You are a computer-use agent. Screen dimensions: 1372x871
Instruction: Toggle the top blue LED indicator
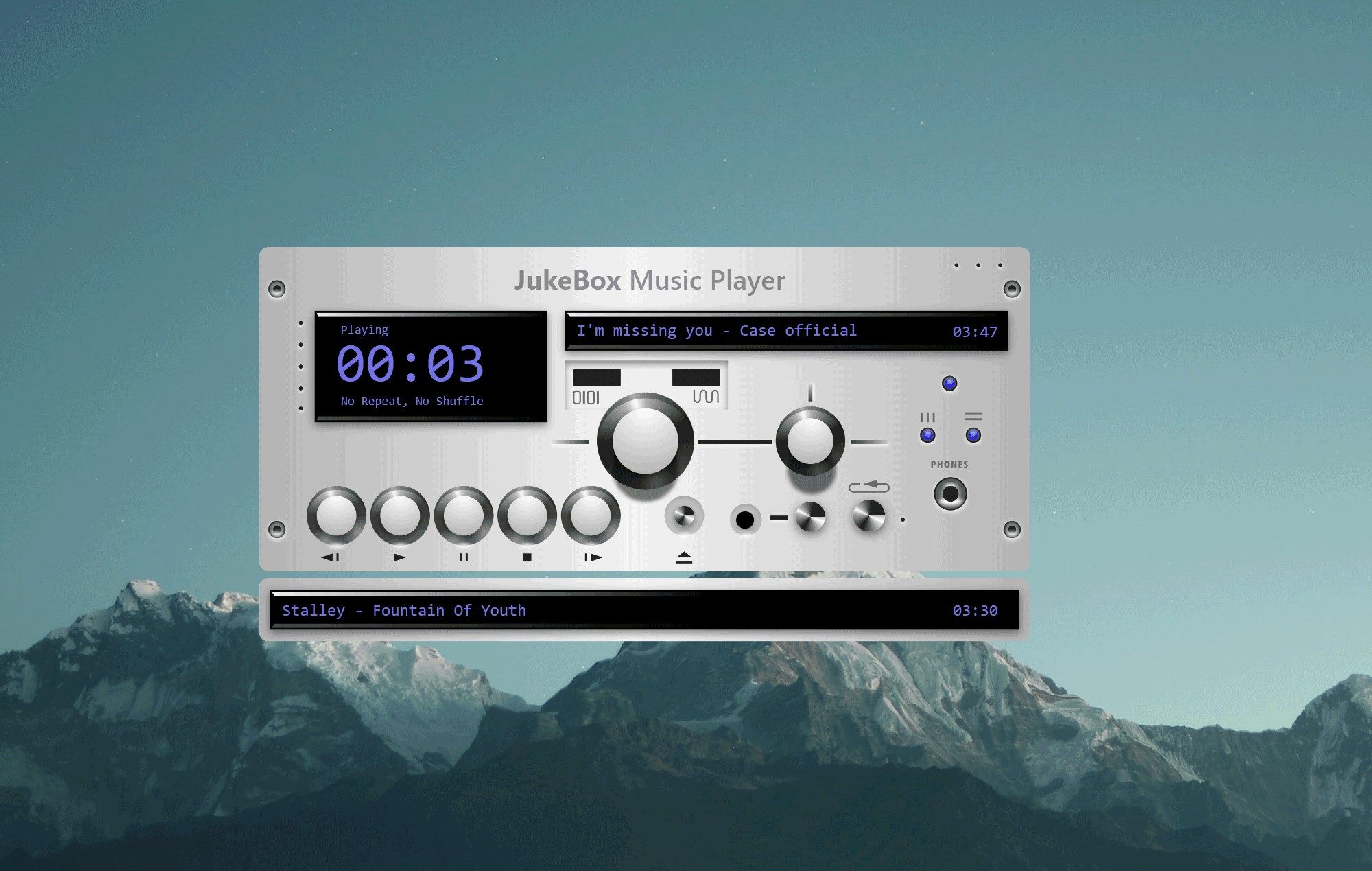[x=949, y=383]
